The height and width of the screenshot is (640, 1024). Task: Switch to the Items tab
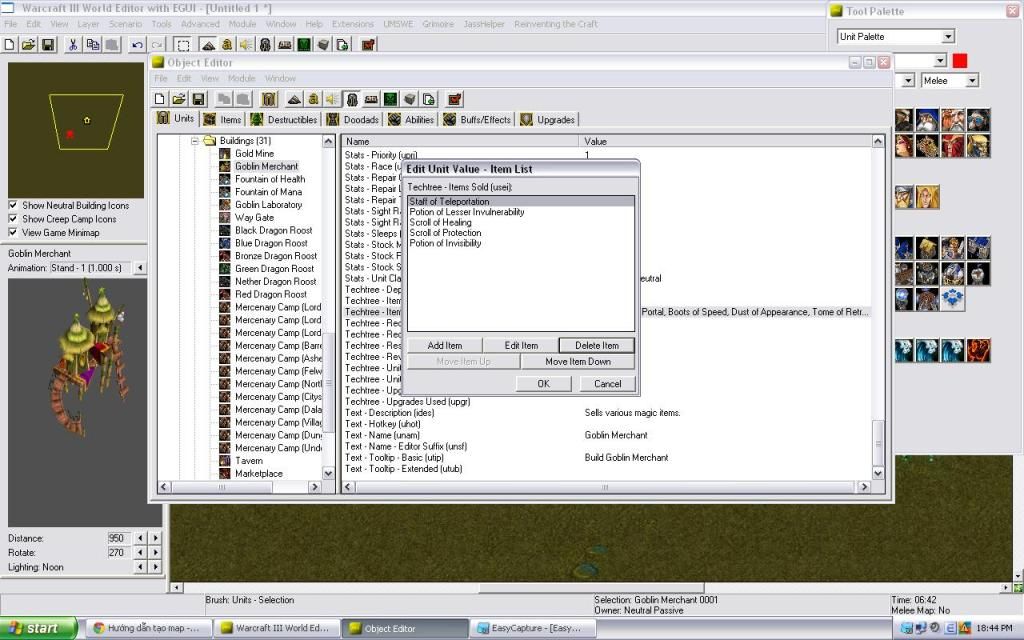[223, 120]
